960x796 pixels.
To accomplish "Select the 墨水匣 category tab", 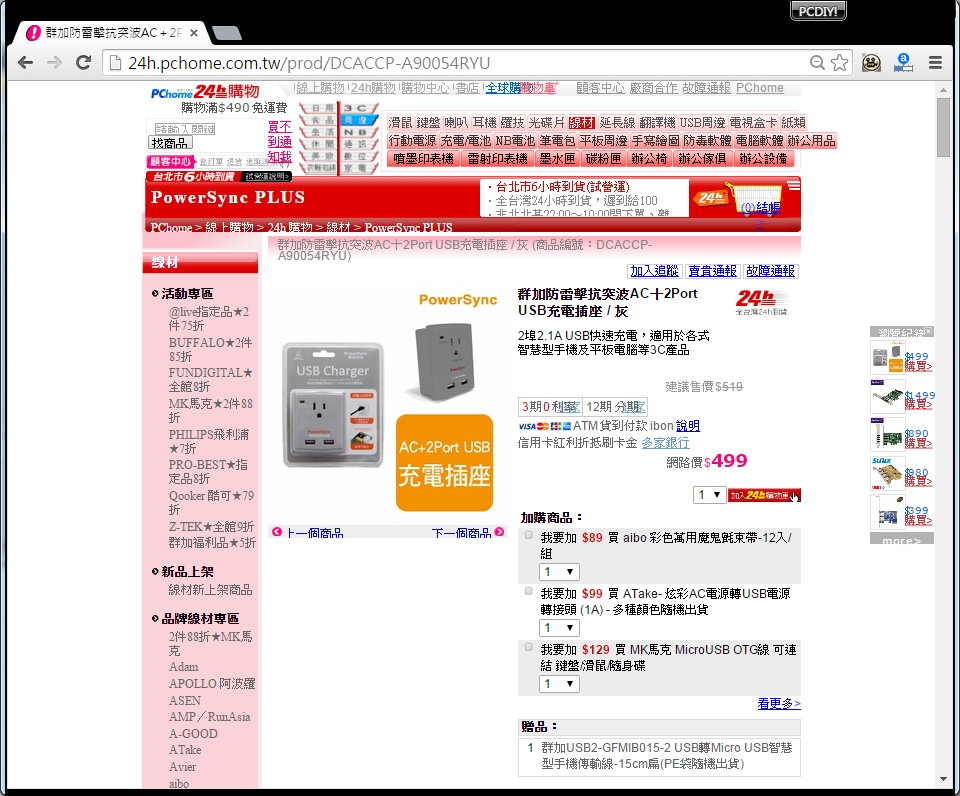I will 557,159.
